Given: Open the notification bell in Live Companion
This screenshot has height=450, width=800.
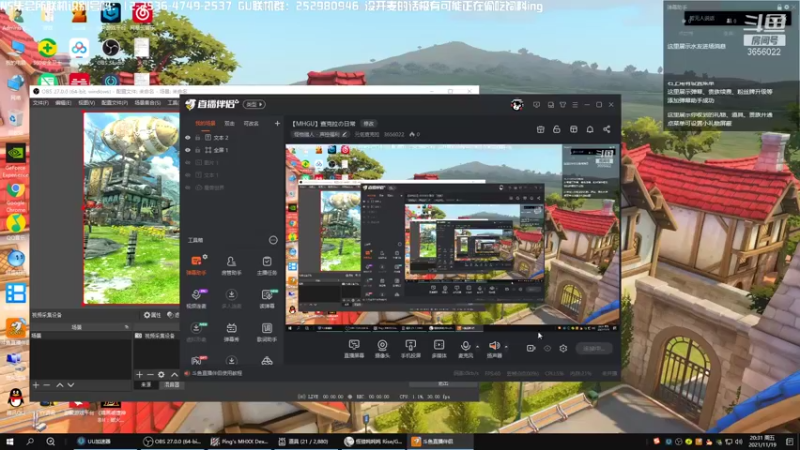Looking at the screenshot, I should pos(590,130).
